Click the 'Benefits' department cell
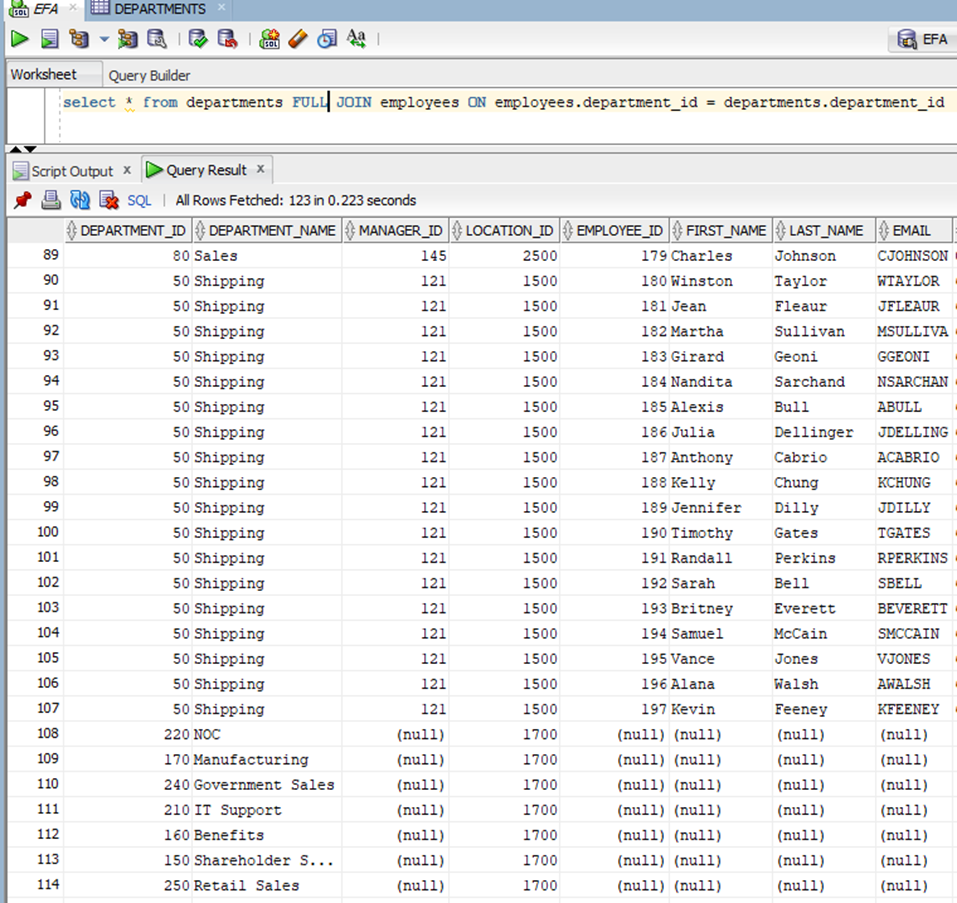 click(x=267, y=835)
